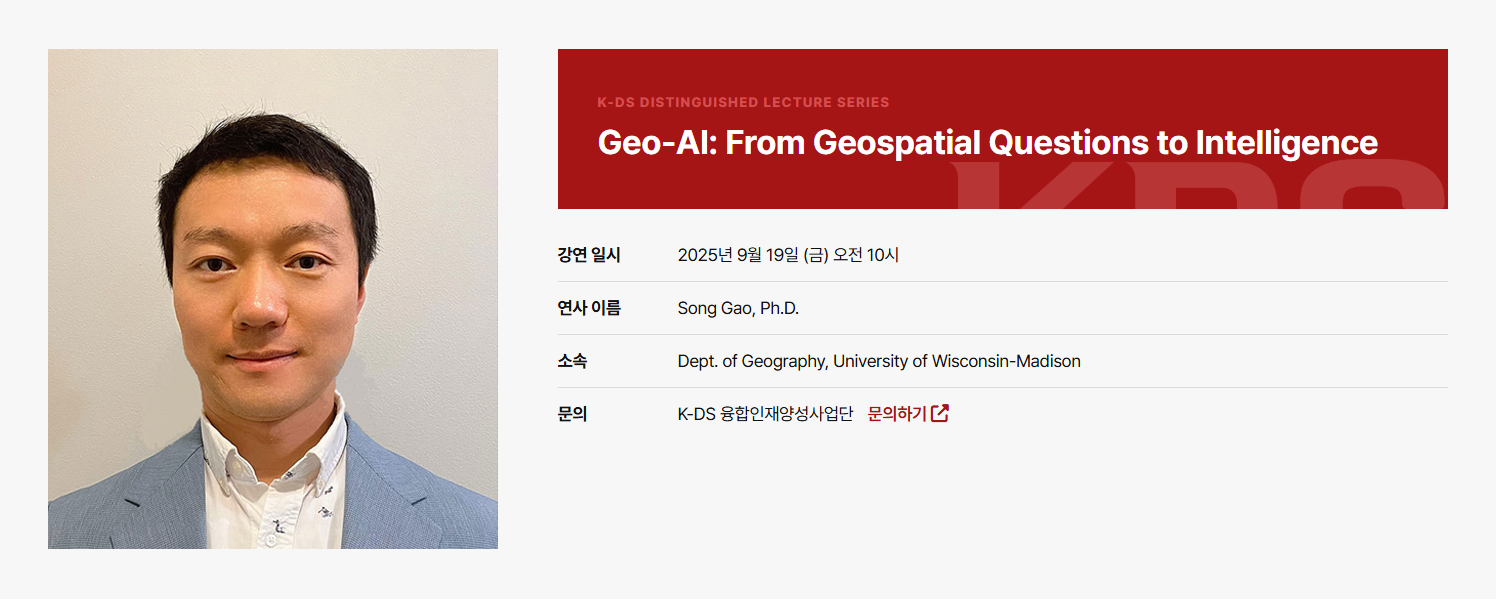Viewport: 1496px width, 600px height.
Task: Click the 문의 row label
Action: pos(572,414)
